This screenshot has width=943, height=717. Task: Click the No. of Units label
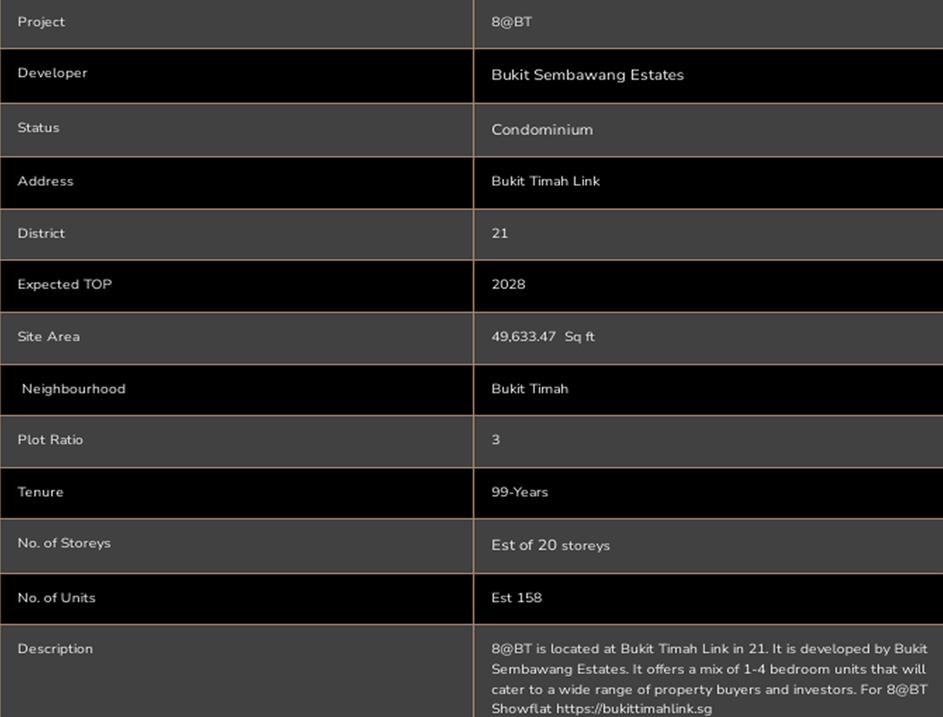click(56, 598)
